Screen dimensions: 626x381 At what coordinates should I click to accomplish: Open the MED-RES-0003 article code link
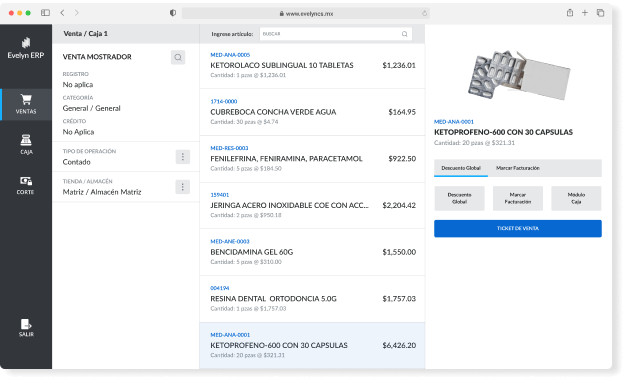click(229, 148)
